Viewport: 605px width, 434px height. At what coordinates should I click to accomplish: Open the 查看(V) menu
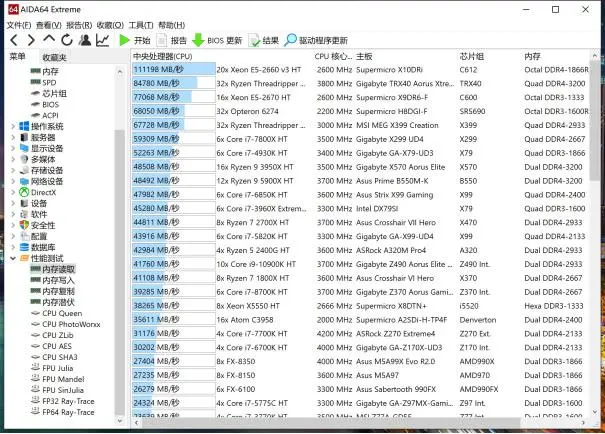(x=49, y=25)
